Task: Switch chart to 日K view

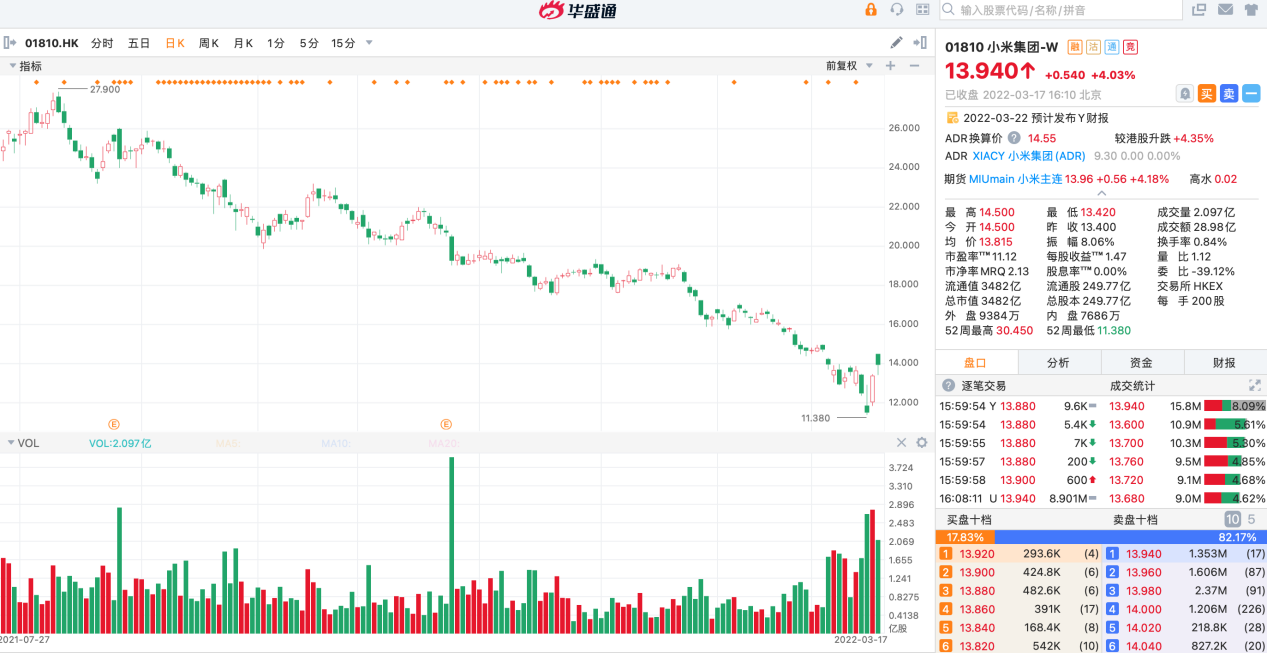Action: 175,43
